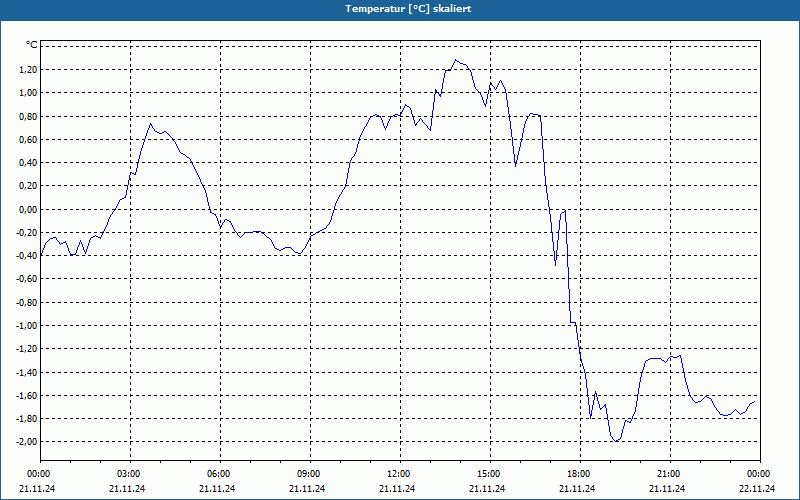Viewport: 800px width, 500px height.
Task: Pick the positive '0,40' y-axis label
Action: coord(29,163)
